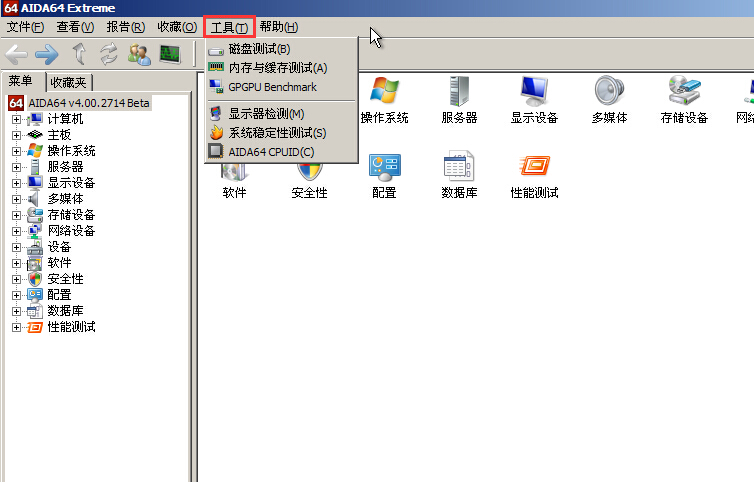Select 配置 in the tree
Viewport: 754px width, 482px height.
[59, 295]
